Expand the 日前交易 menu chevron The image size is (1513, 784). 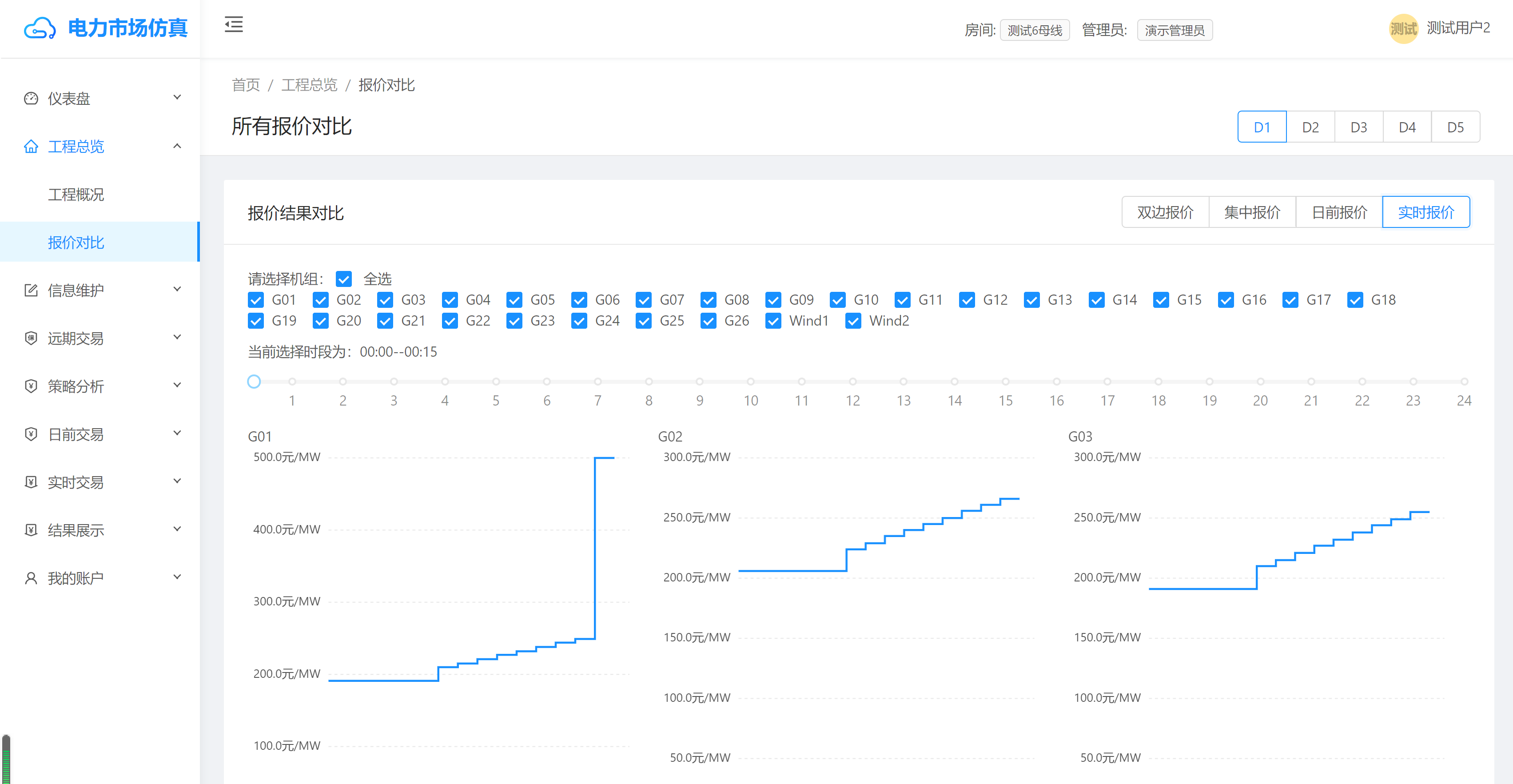[x=177, y=434]
